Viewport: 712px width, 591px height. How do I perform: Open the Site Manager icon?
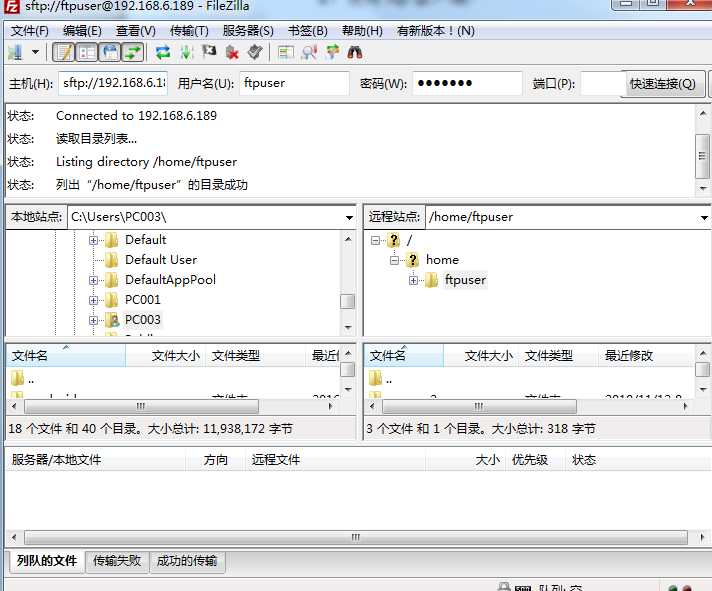pyautogui.click(x=15, y=52)
